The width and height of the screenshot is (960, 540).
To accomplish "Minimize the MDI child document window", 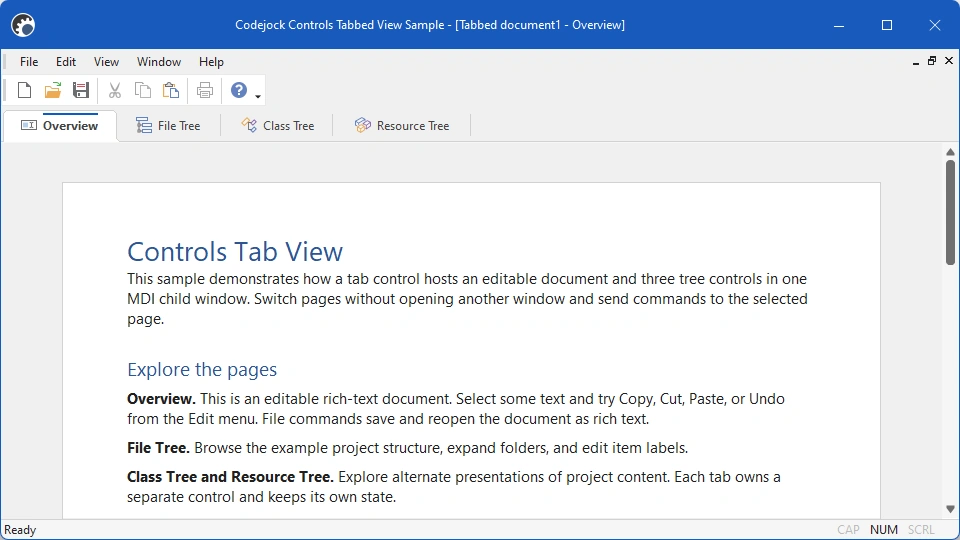I will 916,61.
